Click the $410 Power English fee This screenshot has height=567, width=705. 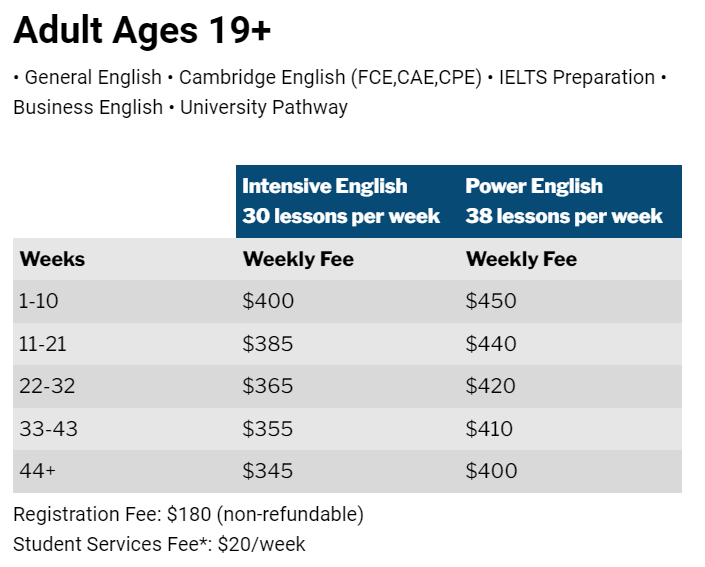click(x=489, y=429)
